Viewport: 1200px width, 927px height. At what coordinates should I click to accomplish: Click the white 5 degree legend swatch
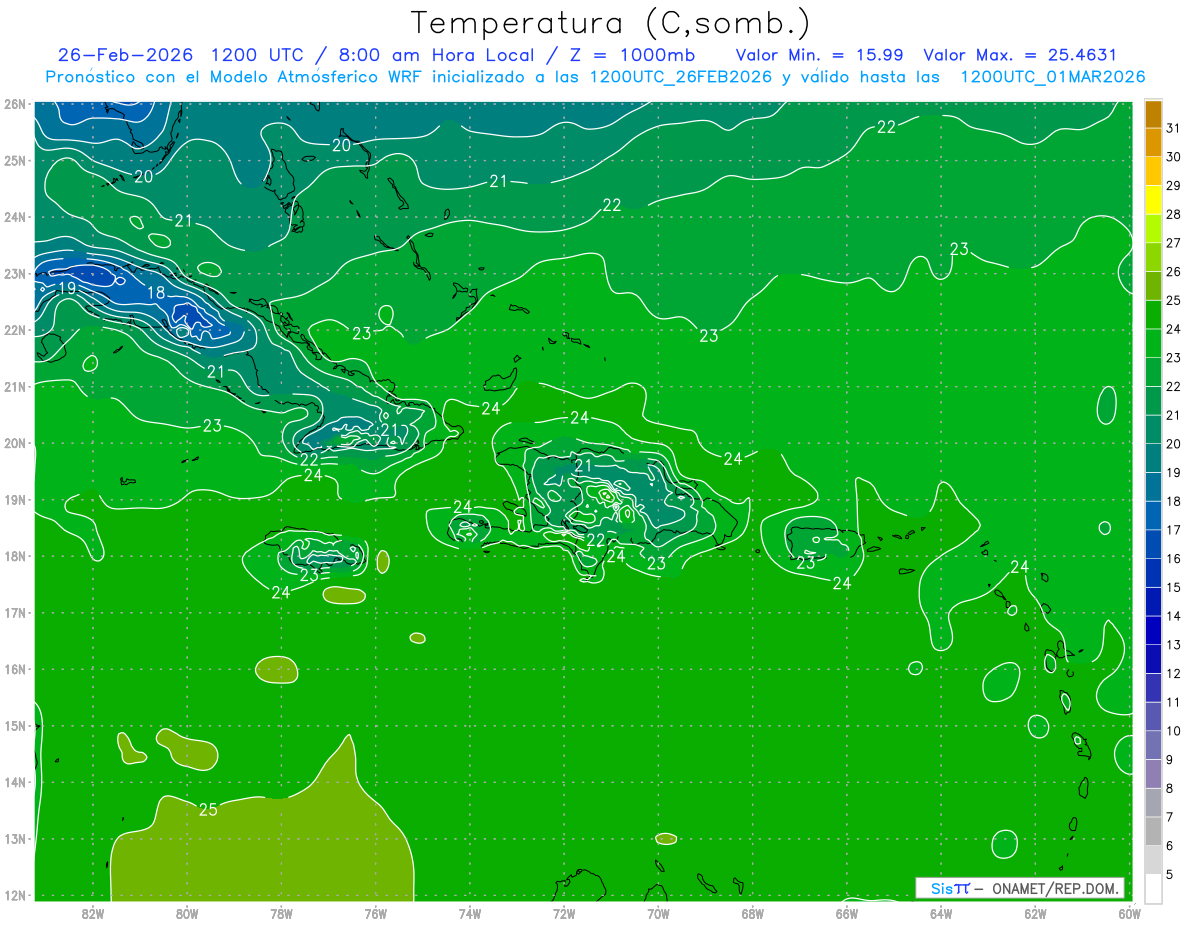[1153, 888]
